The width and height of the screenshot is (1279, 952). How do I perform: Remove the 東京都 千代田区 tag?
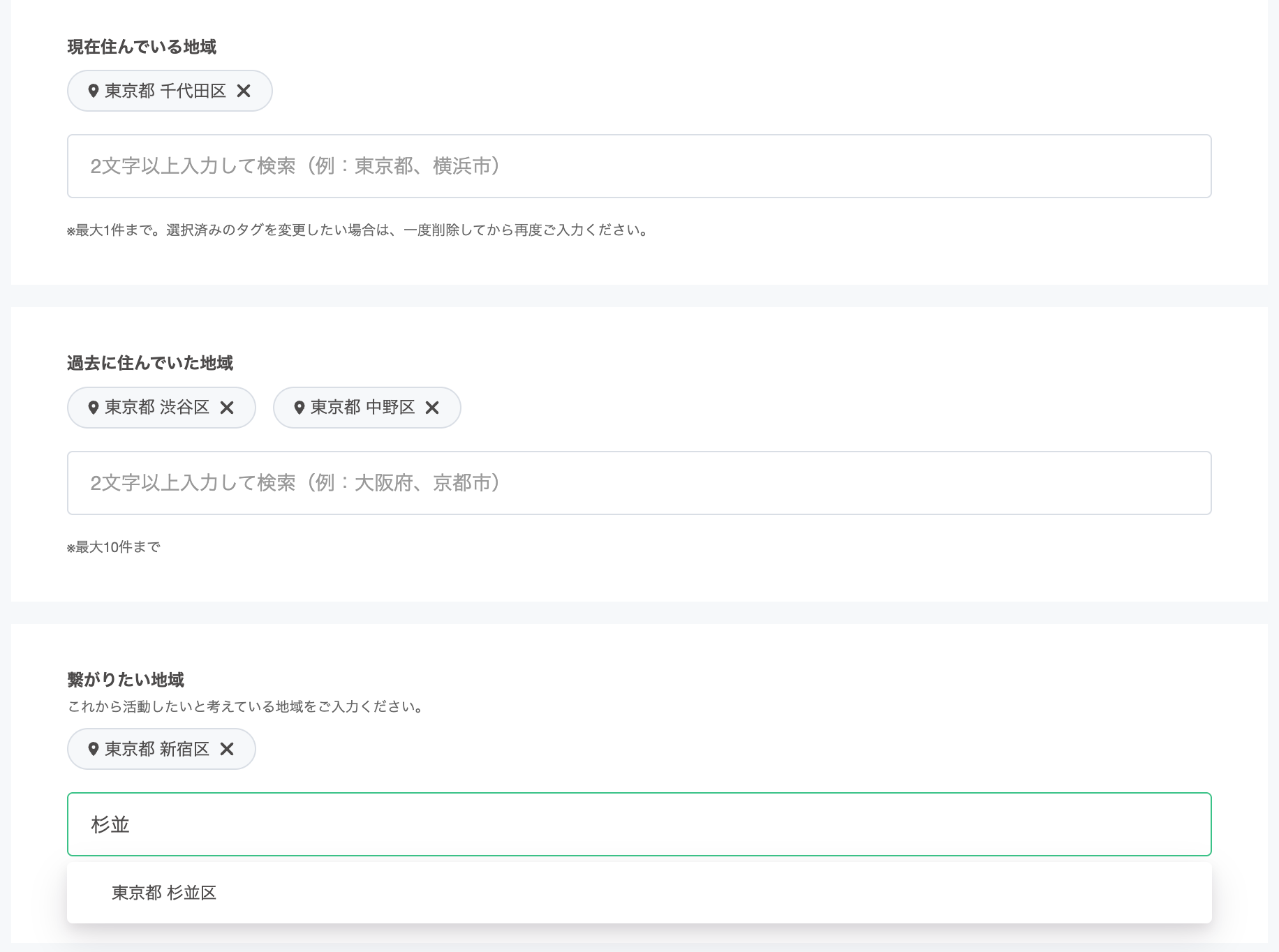click(244, 91)
